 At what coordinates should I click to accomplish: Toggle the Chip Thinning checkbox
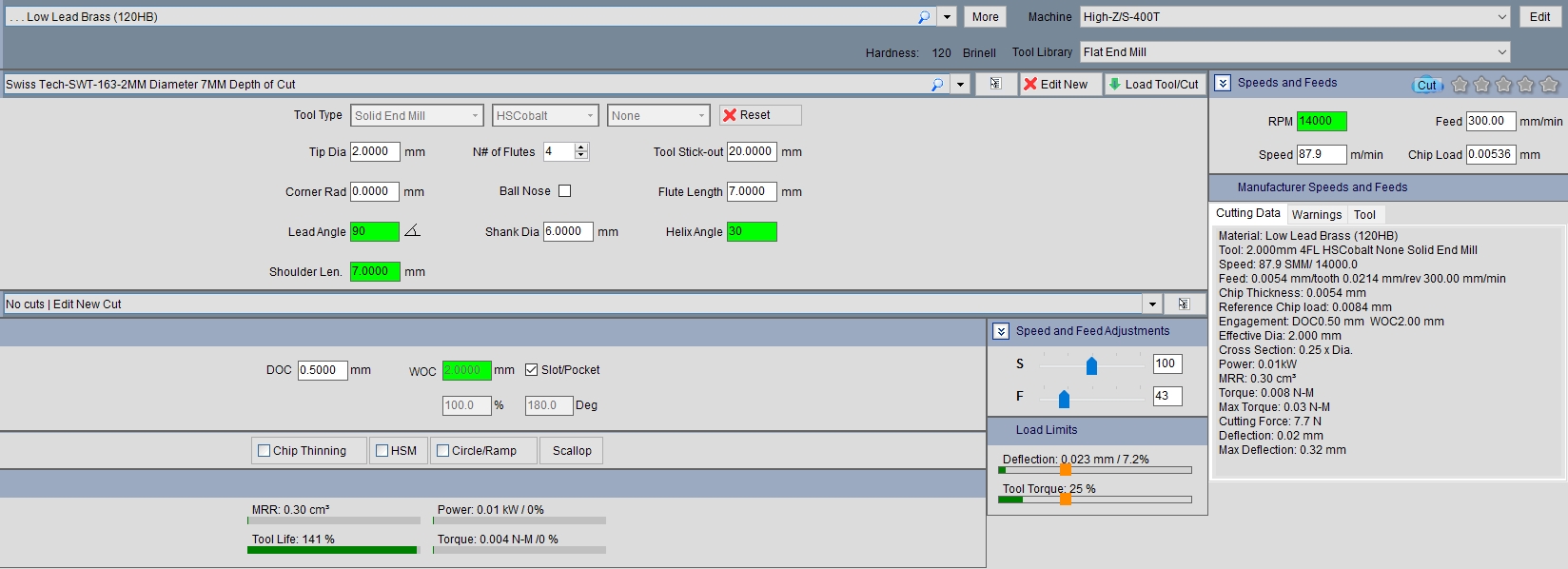pyautogui.click(x=265, y=451)
